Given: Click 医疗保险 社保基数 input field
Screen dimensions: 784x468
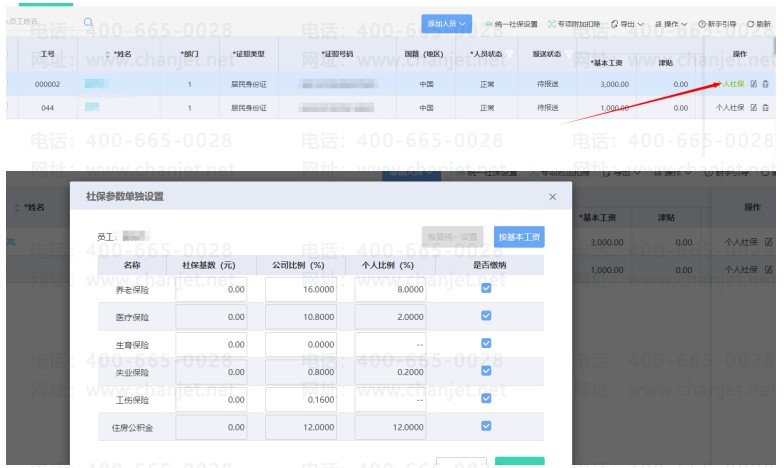Looking at the screenshot, I should click(x=211, y=317).
